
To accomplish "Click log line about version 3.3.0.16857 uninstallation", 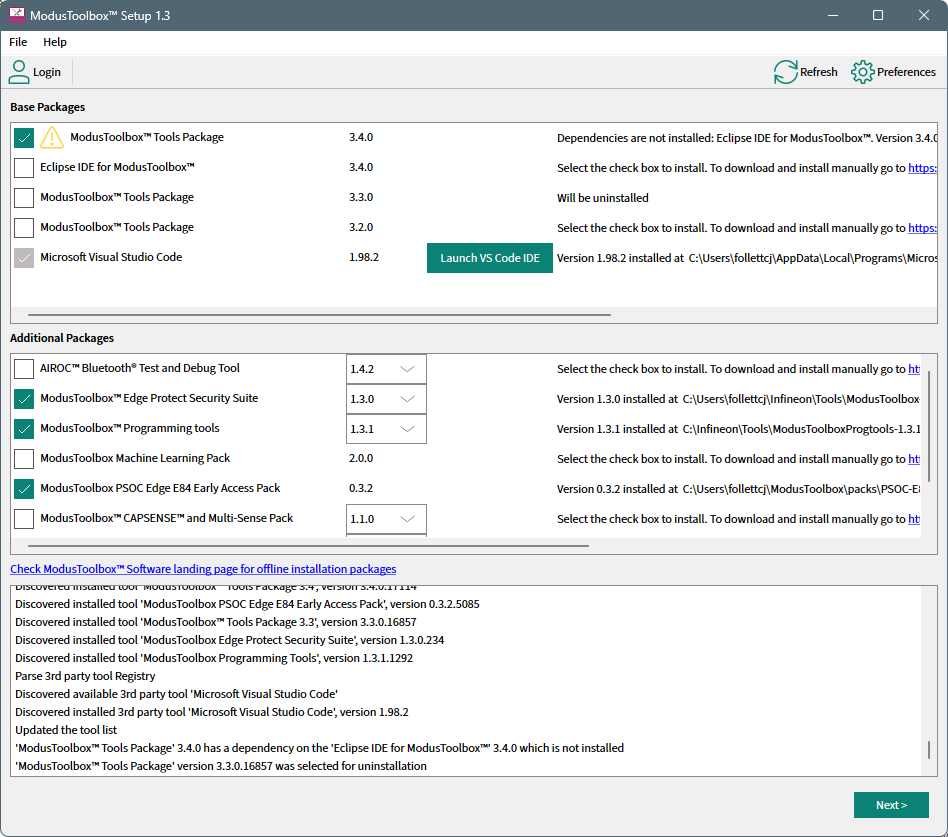I will click(x=221, y=766).
